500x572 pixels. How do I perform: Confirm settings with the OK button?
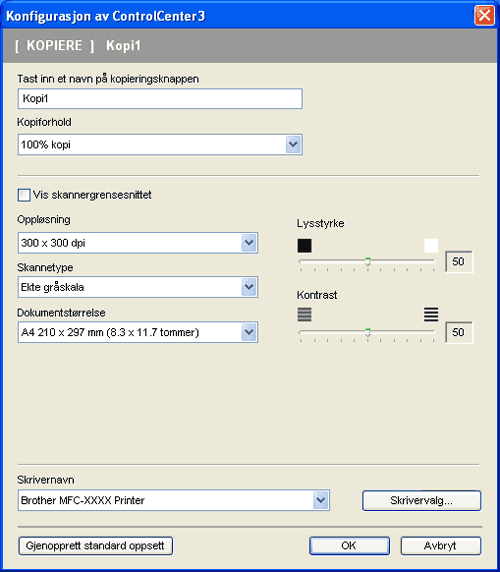(x=349, y=546)
